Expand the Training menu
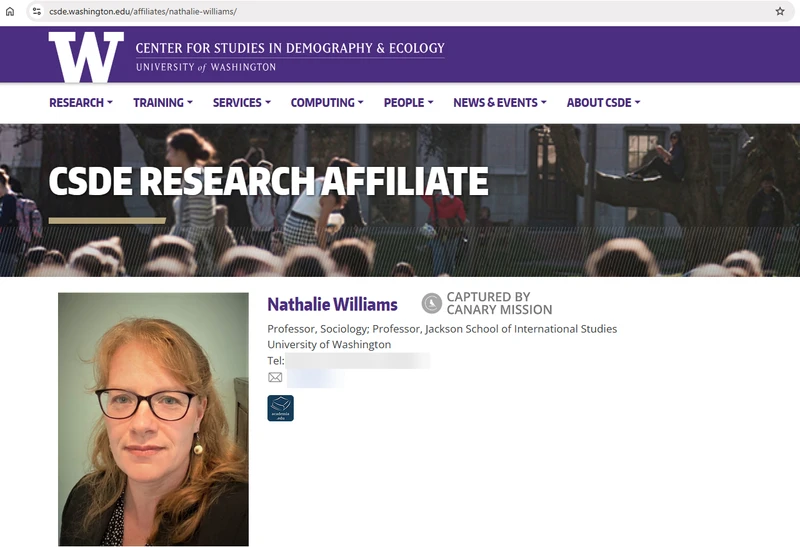The width and height of the screenshot is (800, 547). pyautogui.click(x=163, y=103)
